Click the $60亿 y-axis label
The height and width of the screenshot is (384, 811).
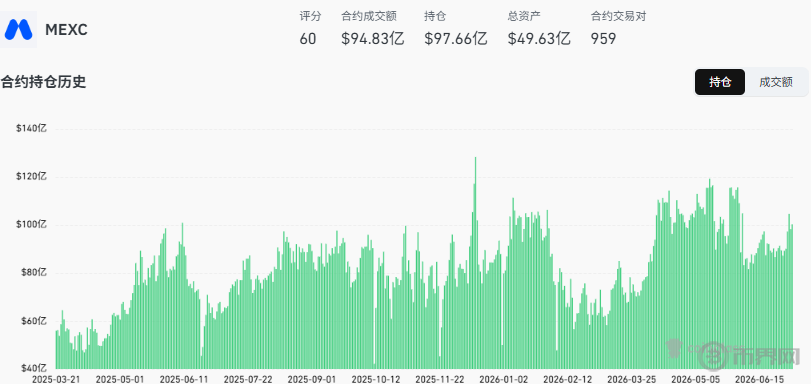coord(34,321)
